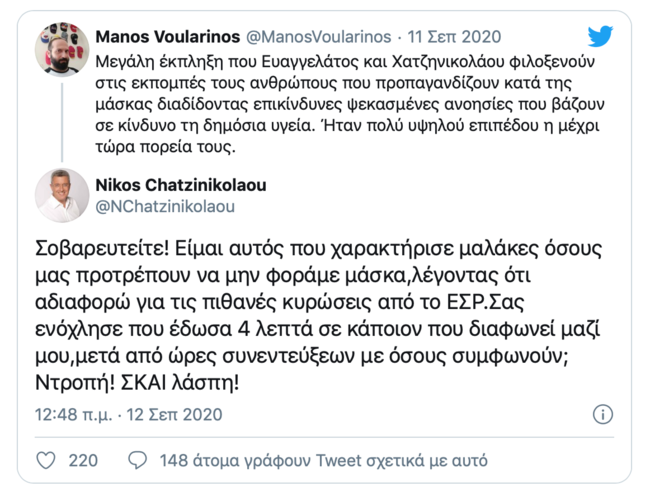
Task: Open Nikos Chatzinikolaou profile photo
Action: click(x=63, y=195)
